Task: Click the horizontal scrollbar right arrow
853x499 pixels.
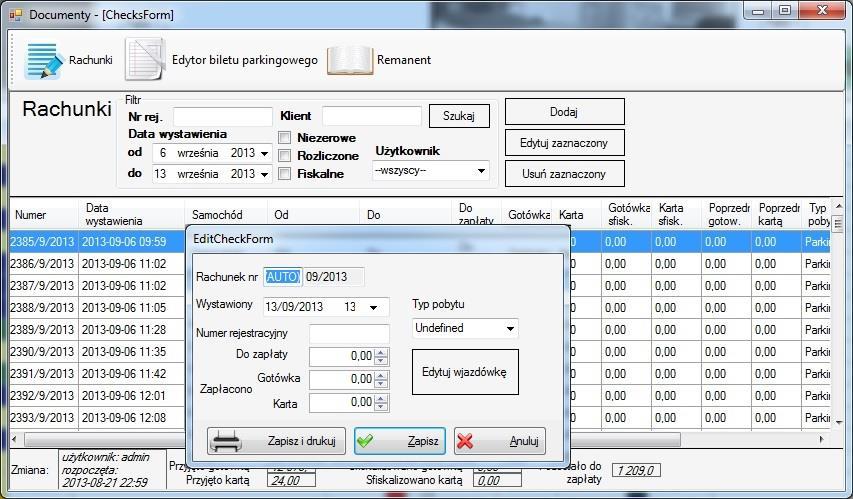Action: [822, 439]
